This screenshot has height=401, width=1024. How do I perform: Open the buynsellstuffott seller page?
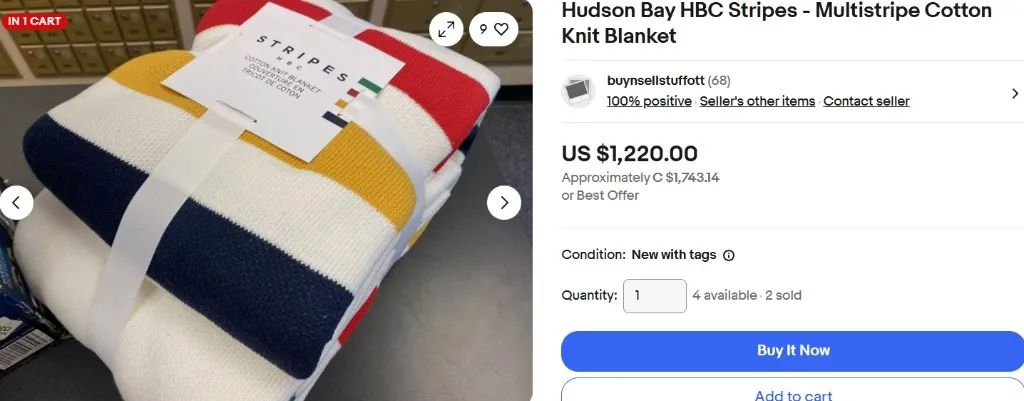pos(656,81)
